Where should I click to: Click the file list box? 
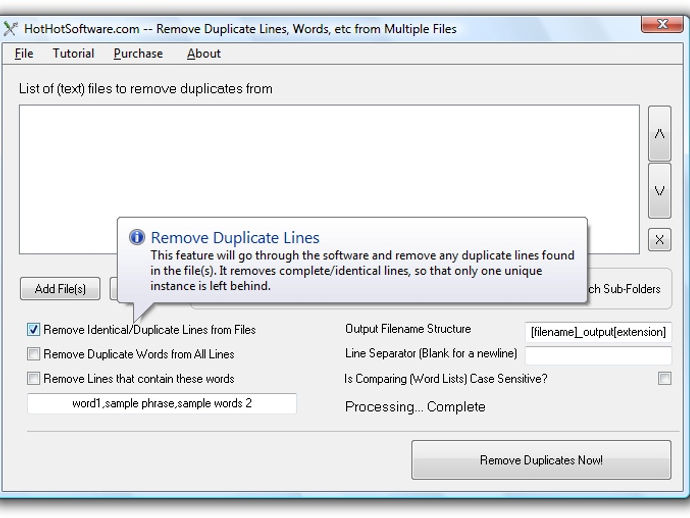point(329,180)
